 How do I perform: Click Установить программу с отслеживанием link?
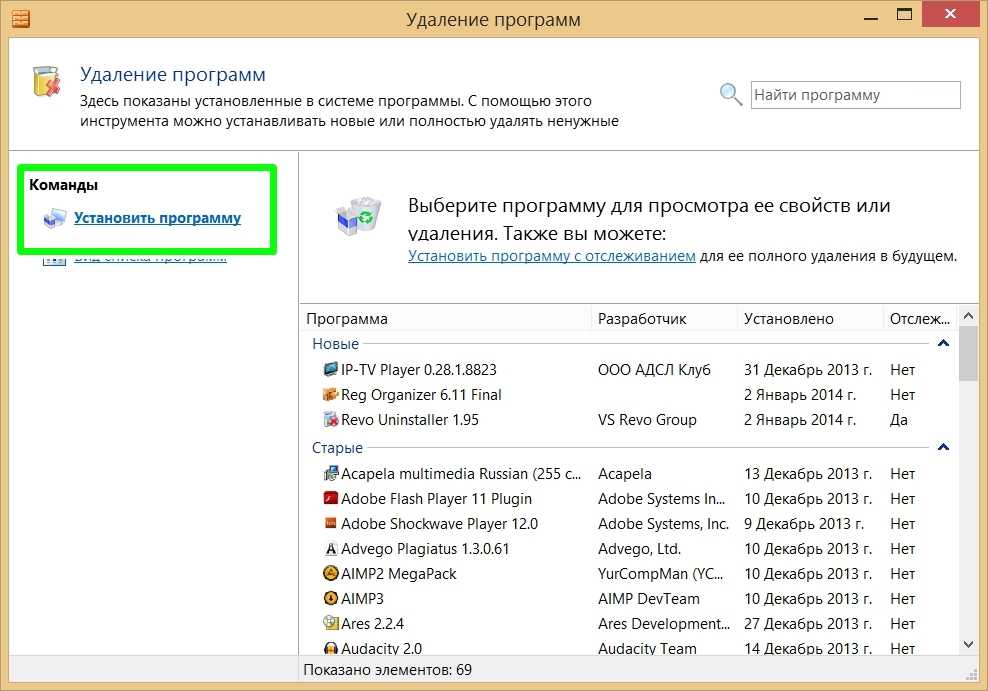click(551, 256)
